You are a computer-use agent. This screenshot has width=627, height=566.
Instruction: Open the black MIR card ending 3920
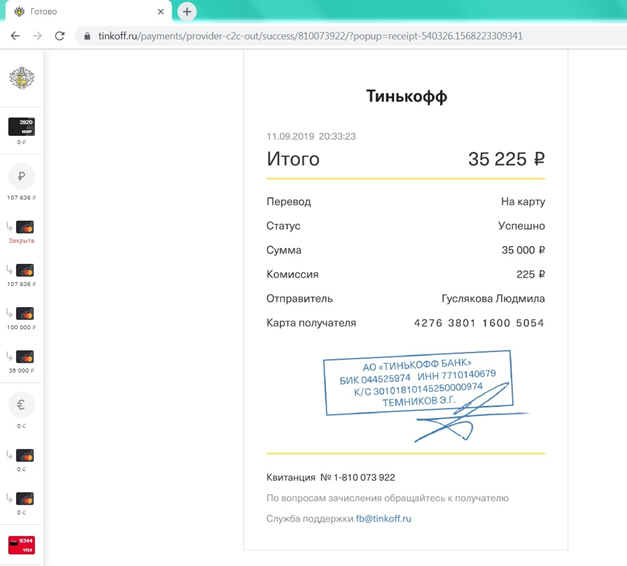coord(22,126)
